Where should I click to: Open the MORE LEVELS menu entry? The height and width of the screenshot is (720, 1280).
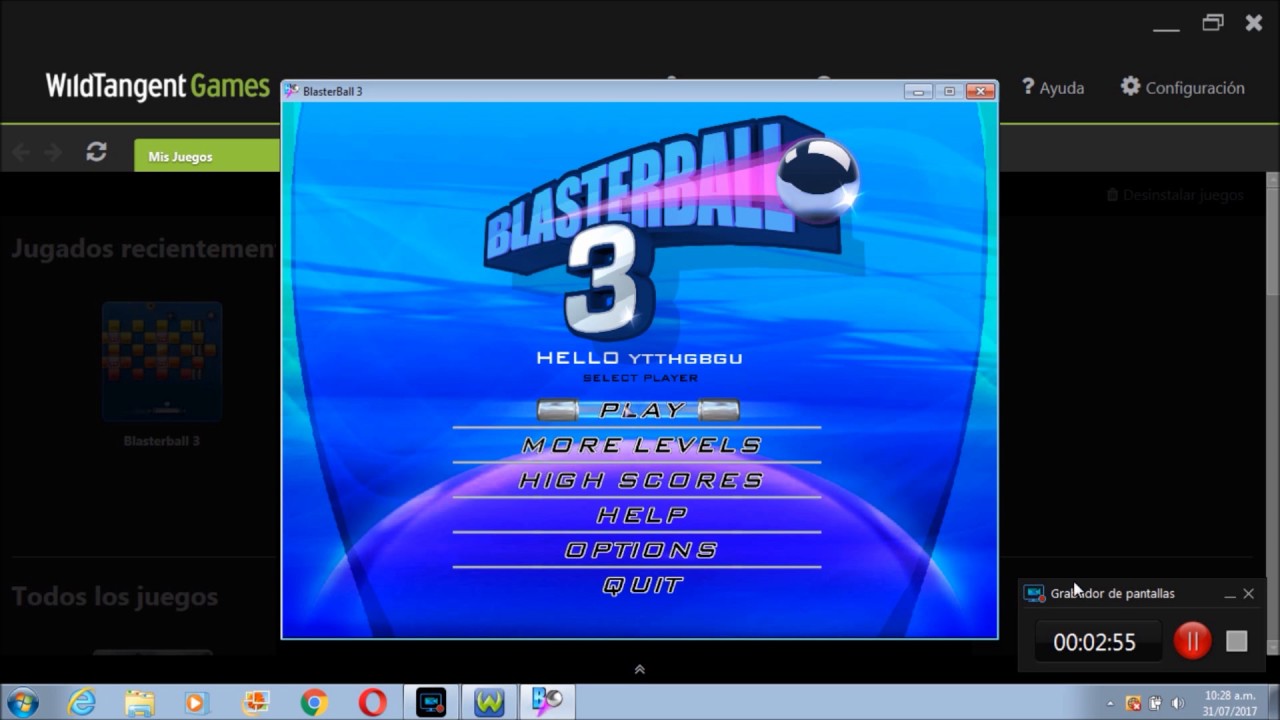pyautogui.click(x=641, y=445)
